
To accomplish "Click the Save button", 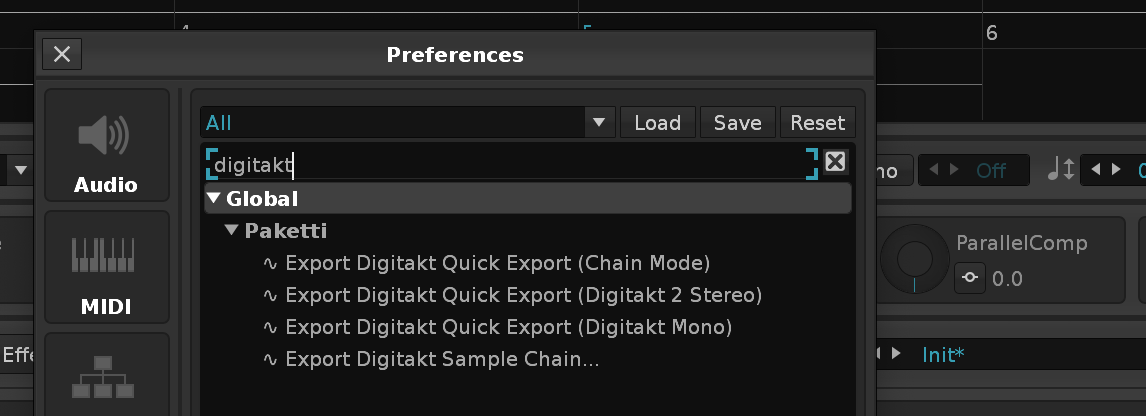I will (737, 123).
